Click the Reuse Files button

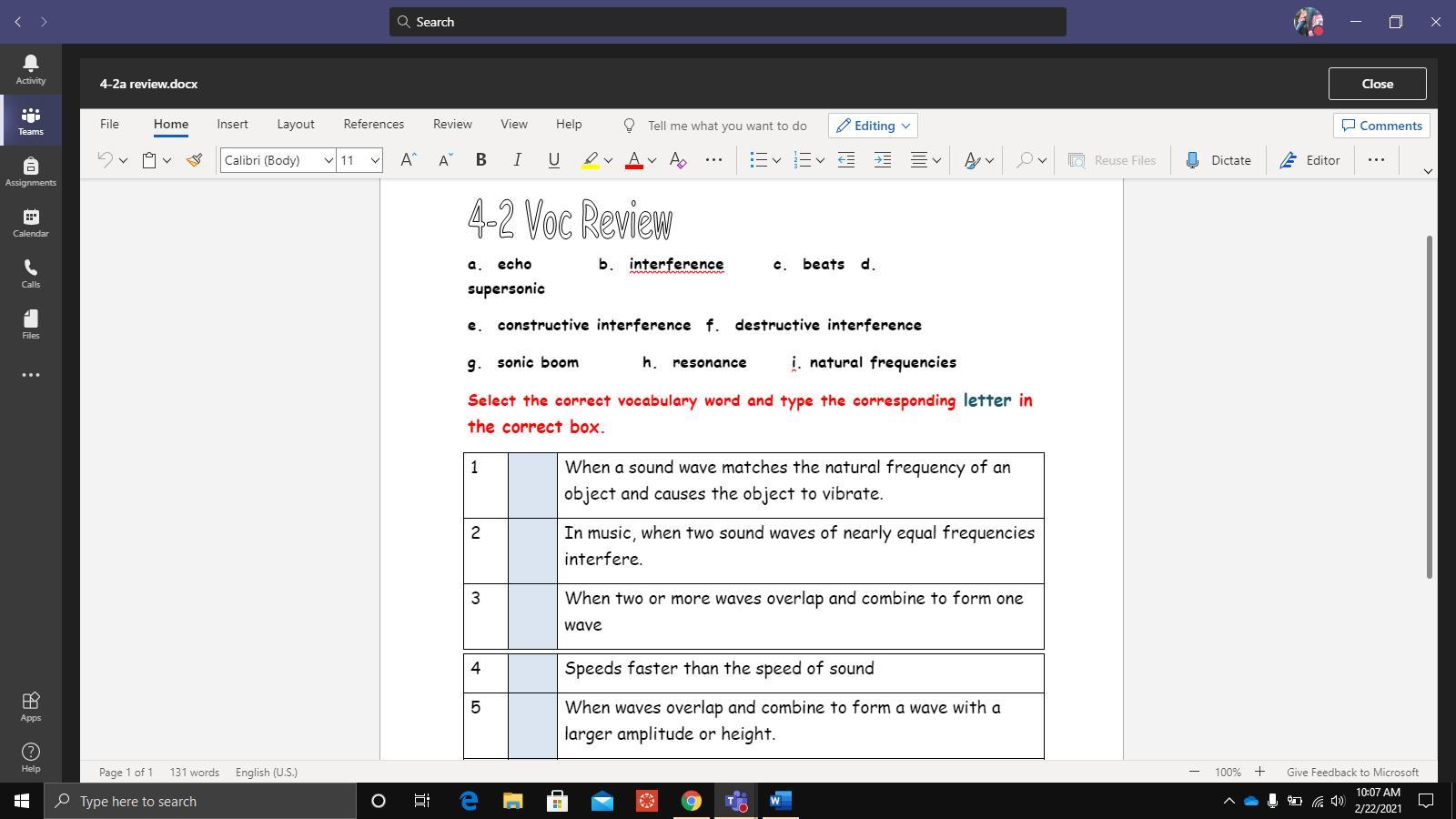pyautogui.click(x=1112, y=160)
